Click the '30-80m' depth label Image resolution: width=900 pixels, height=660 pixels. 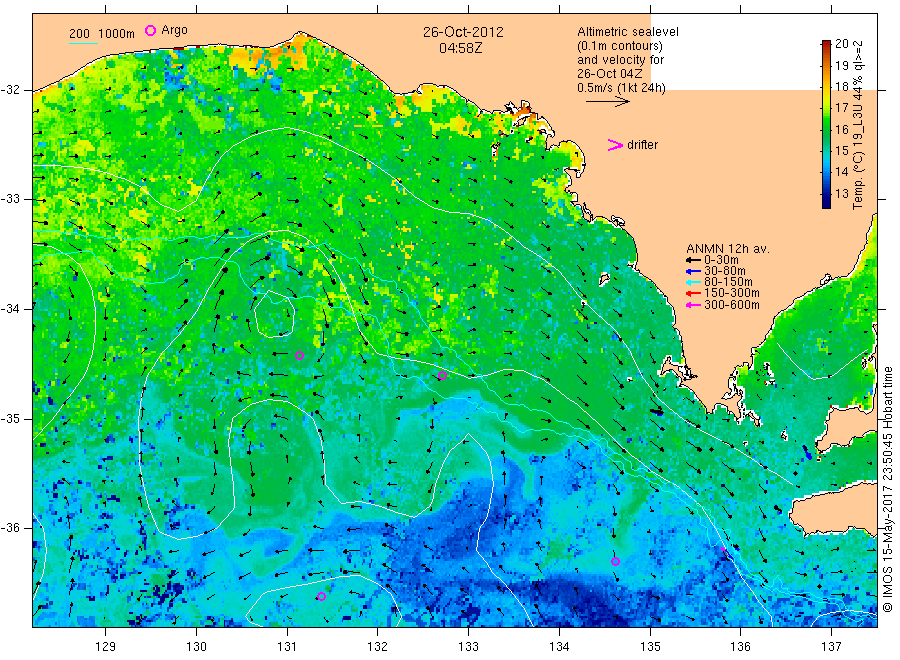pos(725,271)
